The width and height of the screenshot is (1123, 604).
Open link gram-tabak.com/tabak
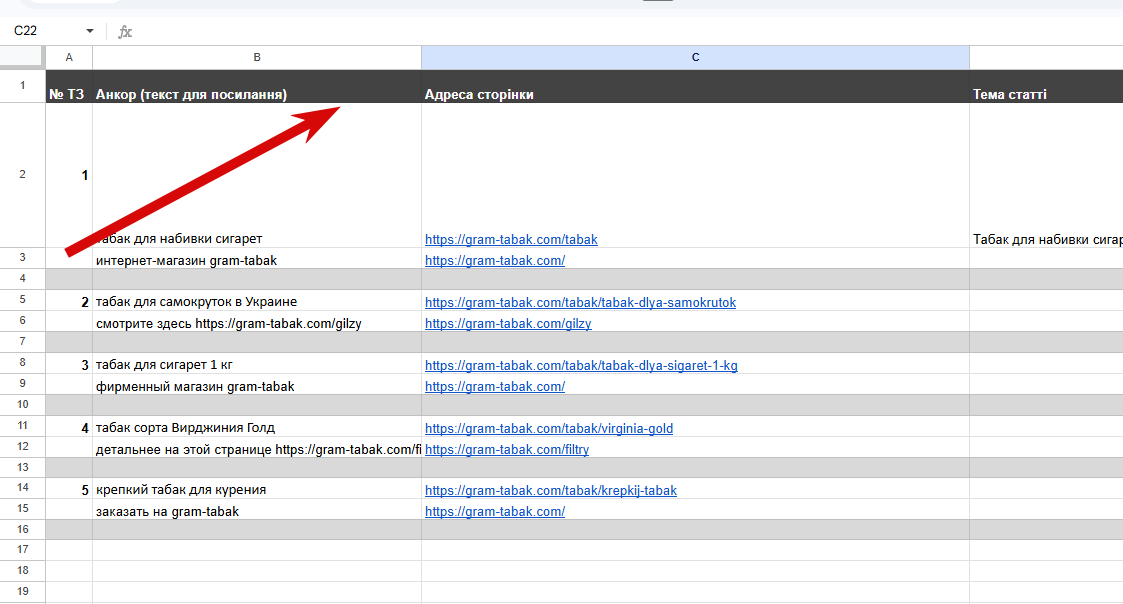pyautogui.click(x=511, y=239)
